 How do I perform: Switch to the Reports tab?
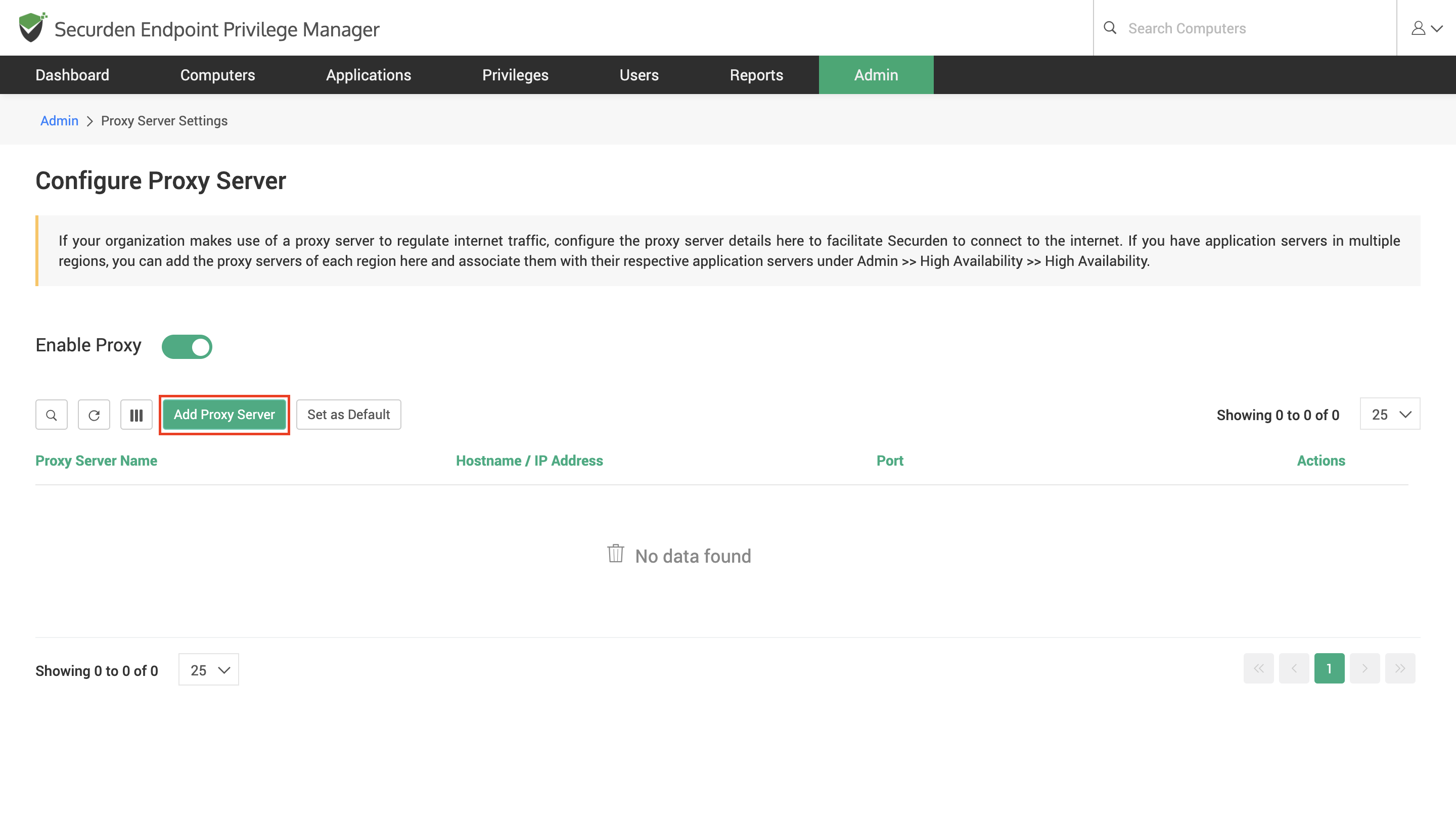coord(756,75)
